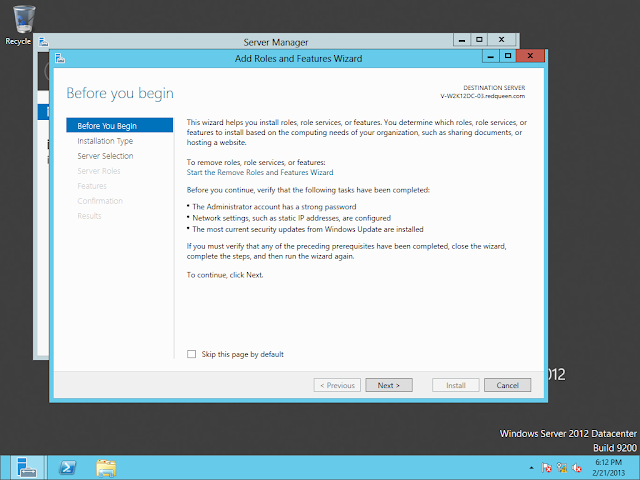Click the wizard title bar icon
This screenshot has width=640, height=480.
pyautogui.click(x=60, y=58)
